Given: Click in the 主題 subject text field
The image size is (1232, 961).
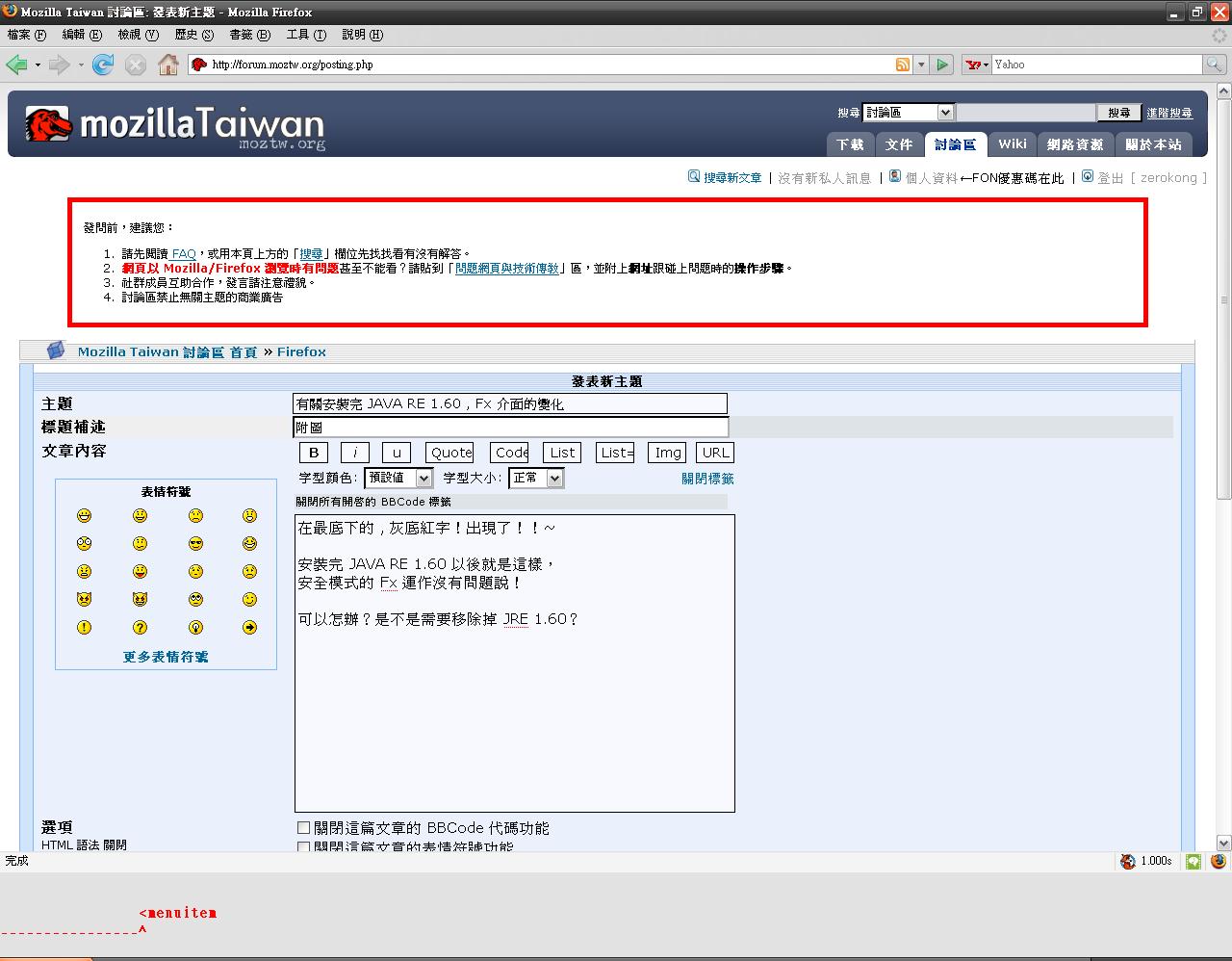Looking at the screenshot, I should [x=510, y=403].
